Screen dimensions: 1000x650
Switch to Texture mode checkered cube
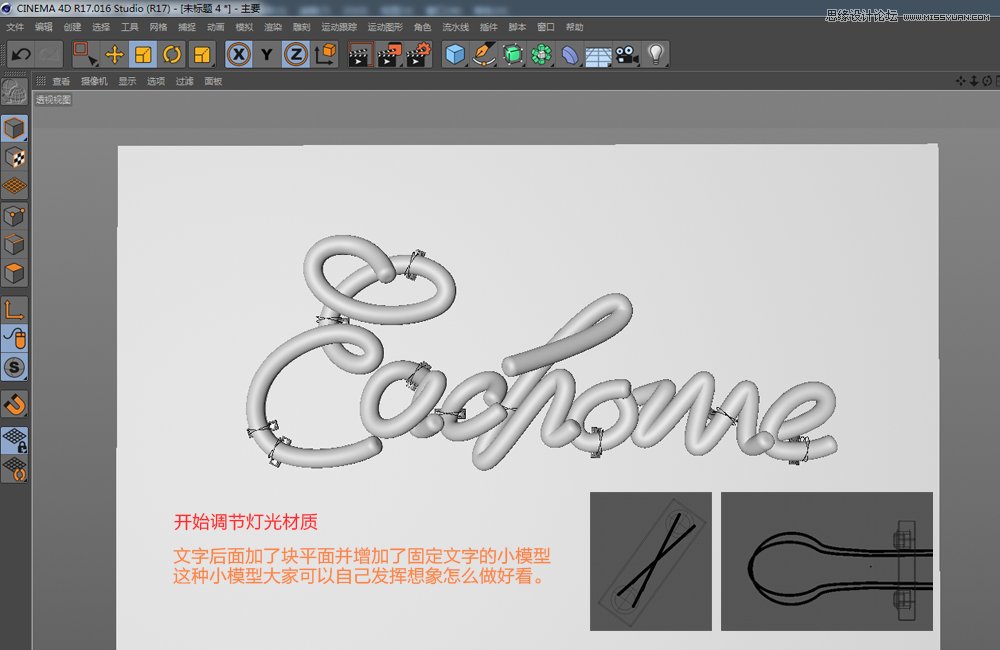[14, 158]
